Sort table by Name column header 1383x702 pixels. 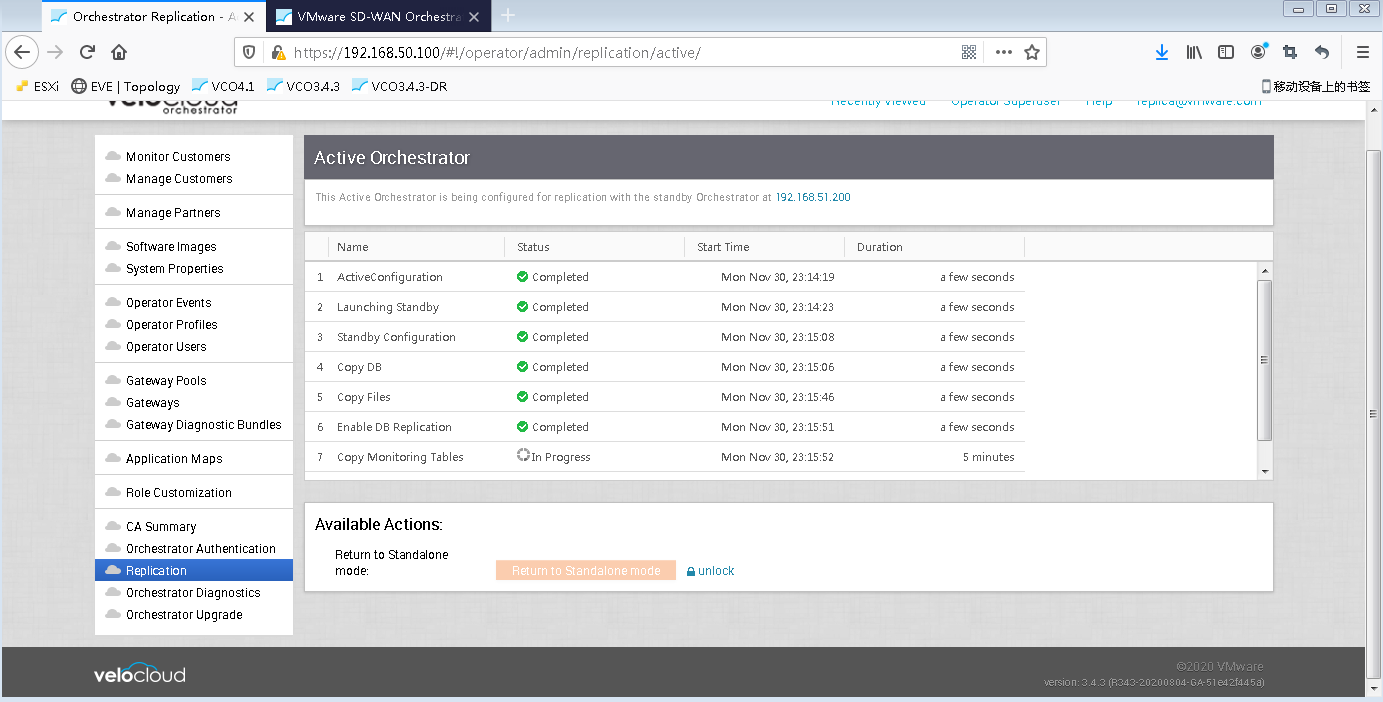(x=417, y=247)
